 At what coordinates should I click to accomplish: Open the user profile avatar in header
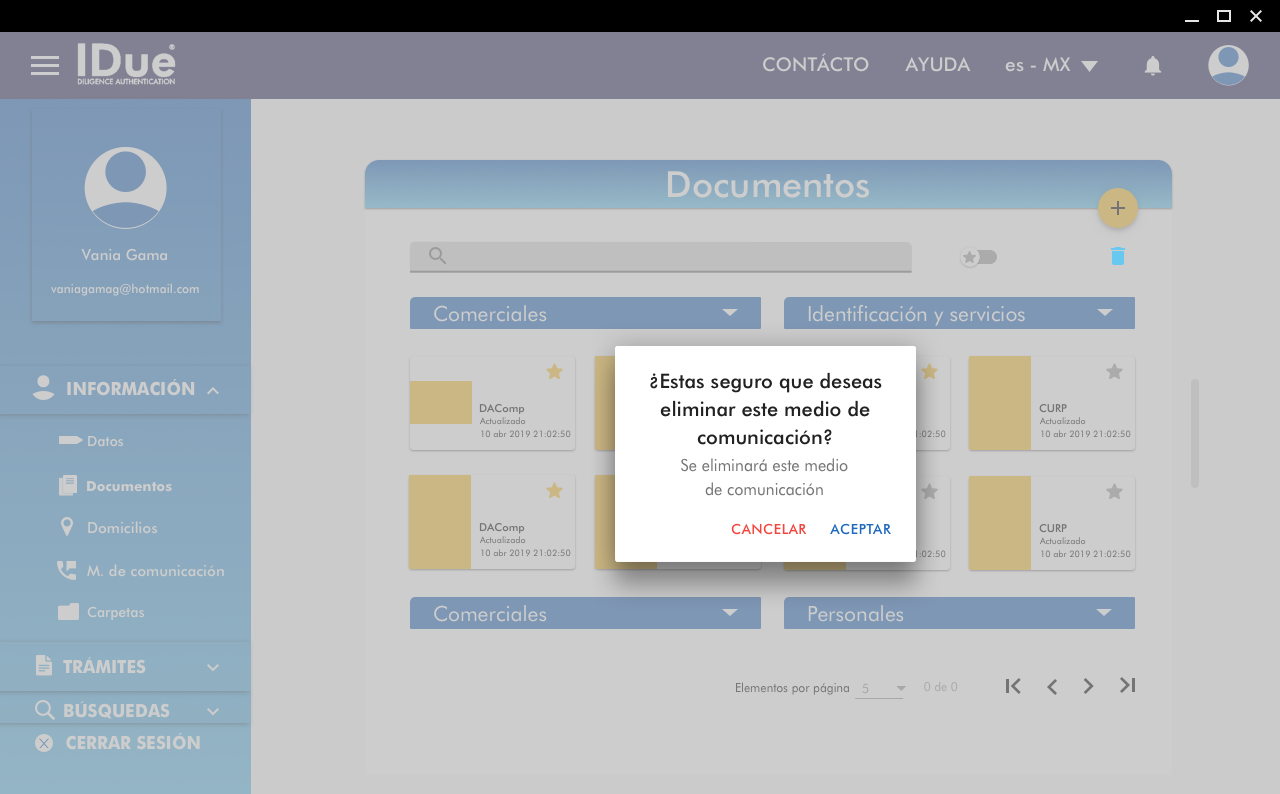coord(1227,66)
